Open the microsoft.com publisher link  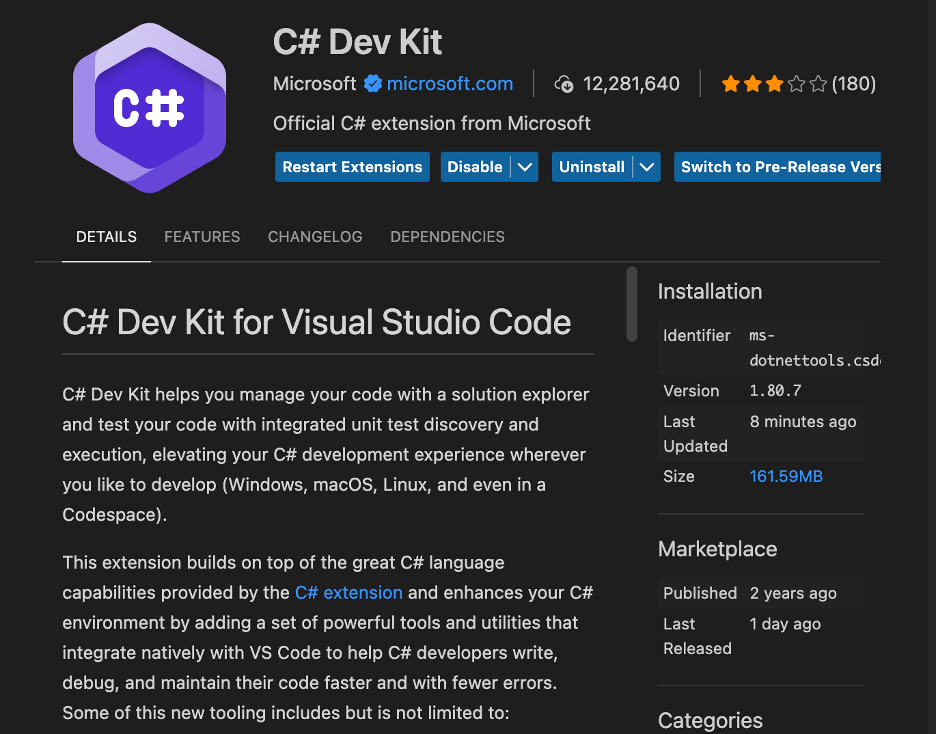[449, 84]
